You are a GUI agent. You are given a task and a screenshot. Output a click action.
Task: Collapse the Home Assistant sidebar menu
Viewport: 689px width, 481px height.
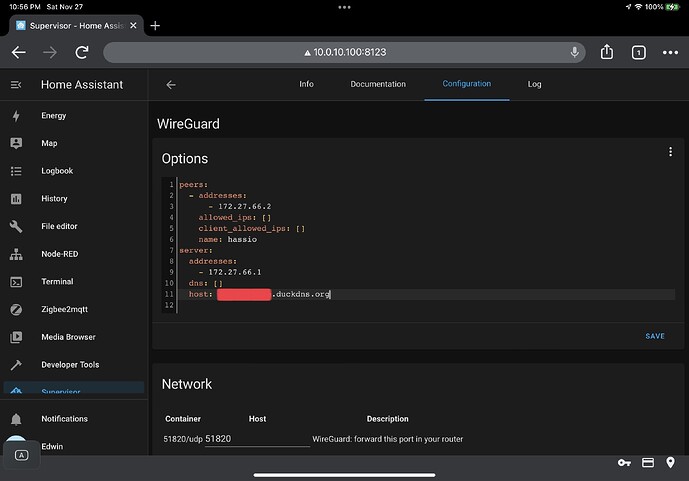tap(16, 84)
